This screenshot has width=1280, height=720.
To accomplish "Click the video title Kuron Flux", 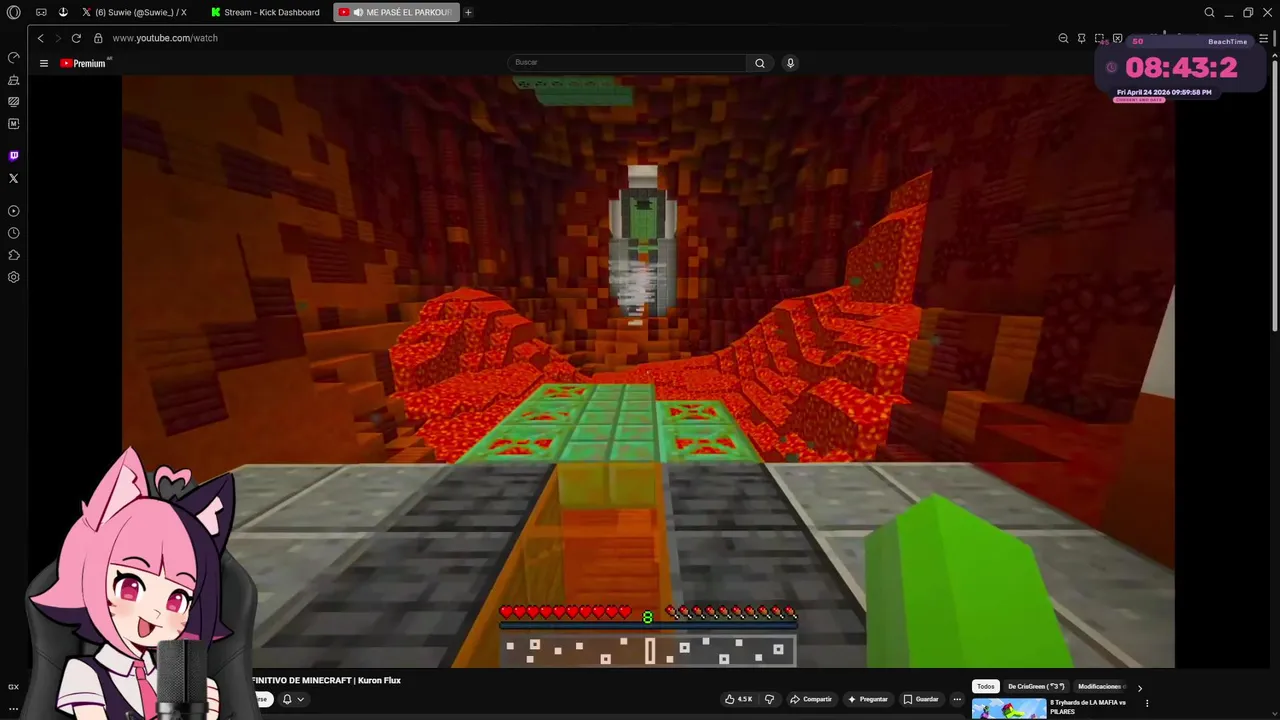I will 326,680.
